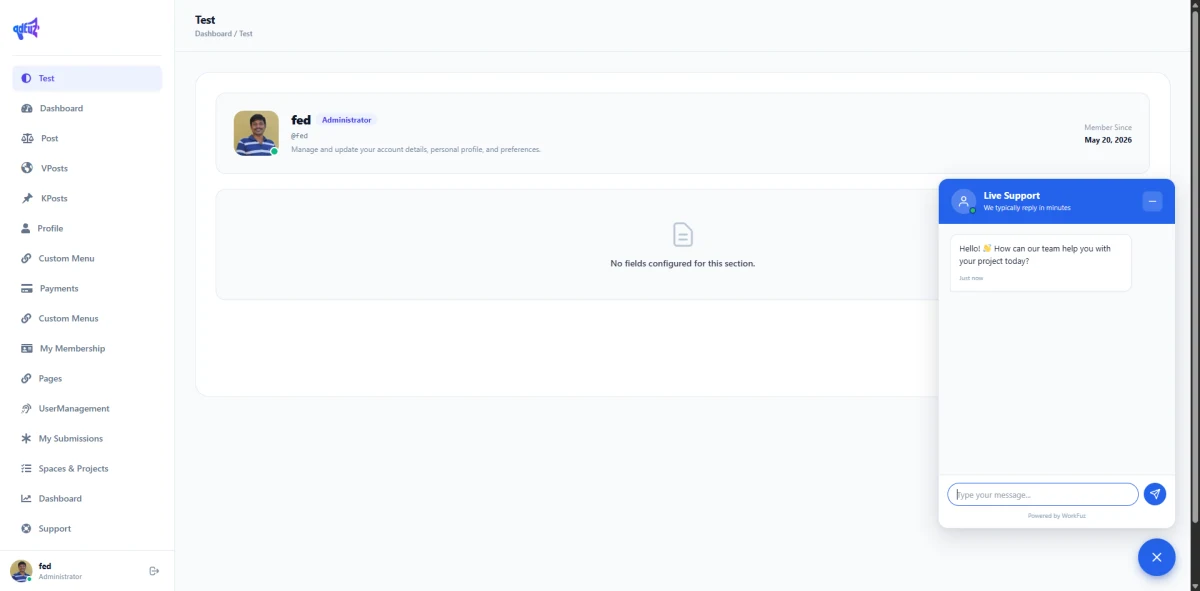
Task: Click the person icon next to Profile
Action: click(26, 228)
